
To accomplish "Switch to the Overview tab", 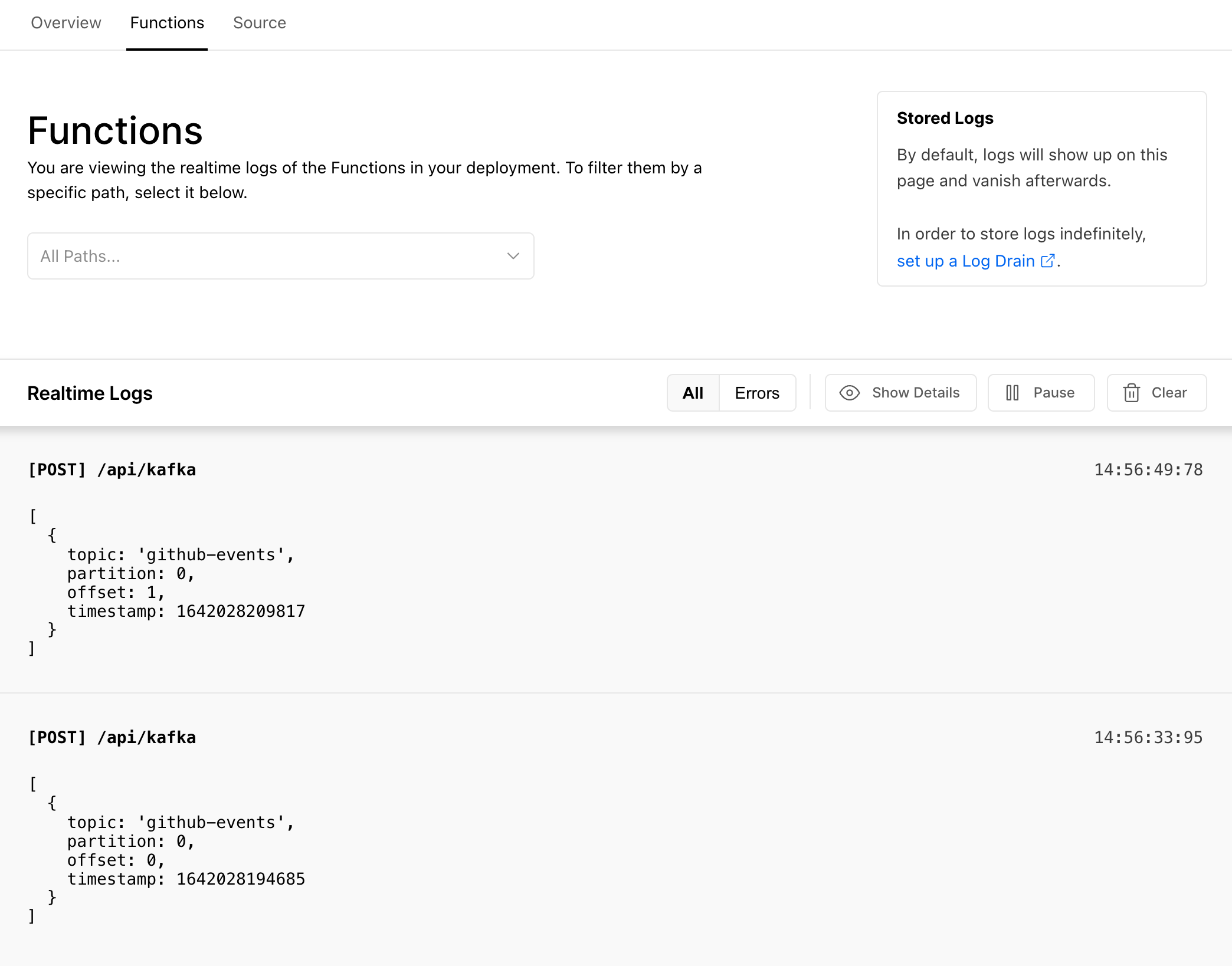I will tap(65, 23).
